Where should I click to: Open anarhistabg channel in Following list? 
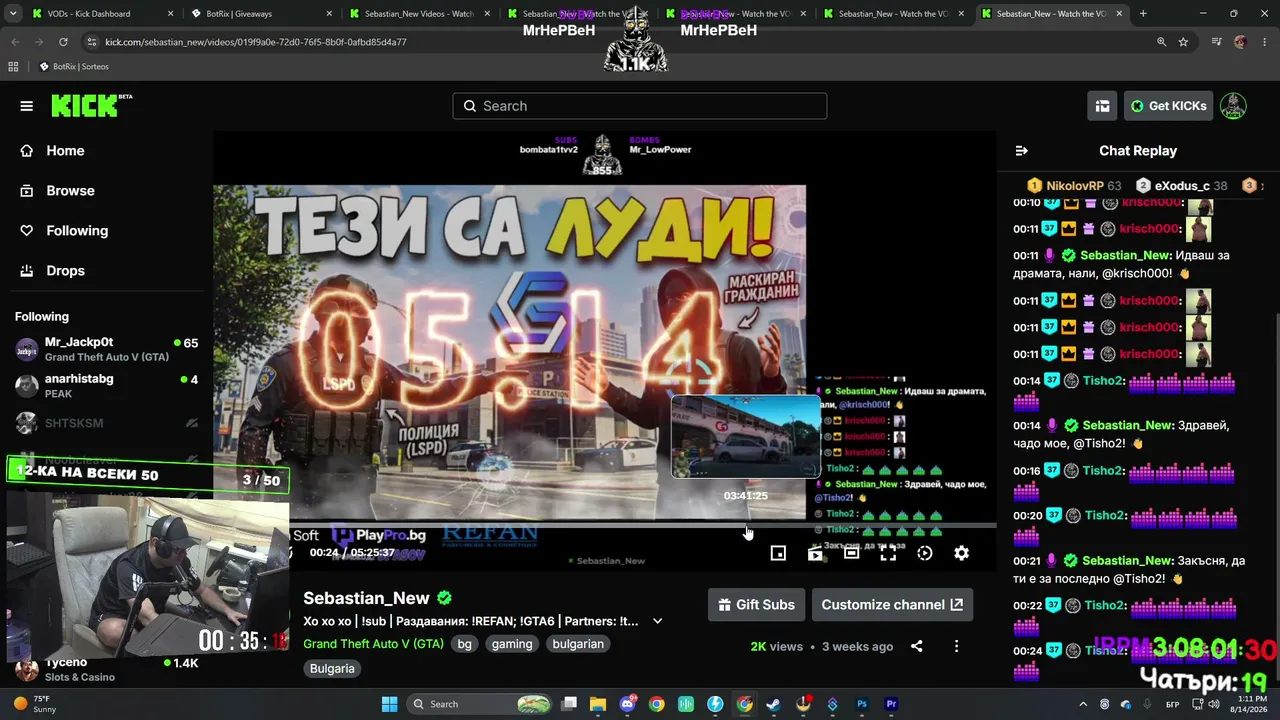tap(106, 386)
